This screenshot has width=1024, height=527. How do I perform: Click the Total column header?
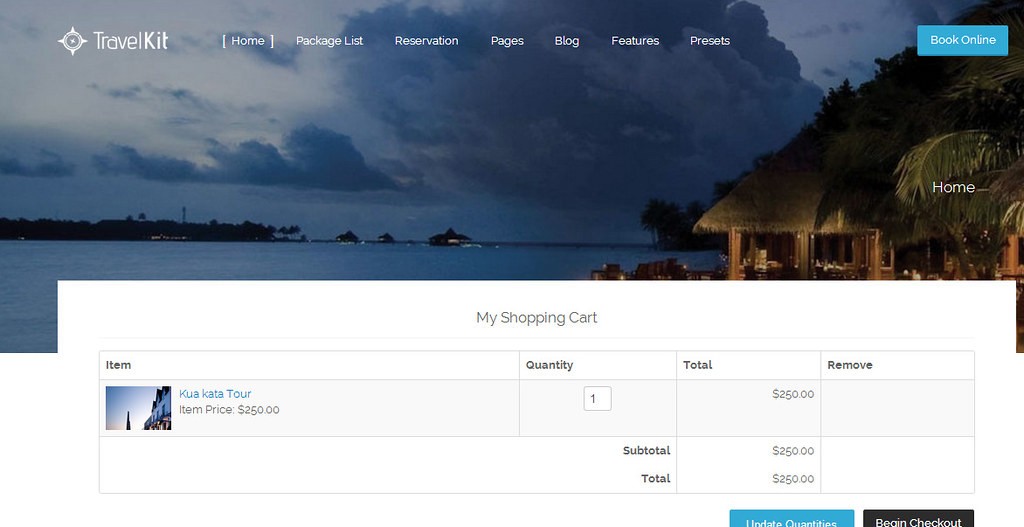[697, 365]
